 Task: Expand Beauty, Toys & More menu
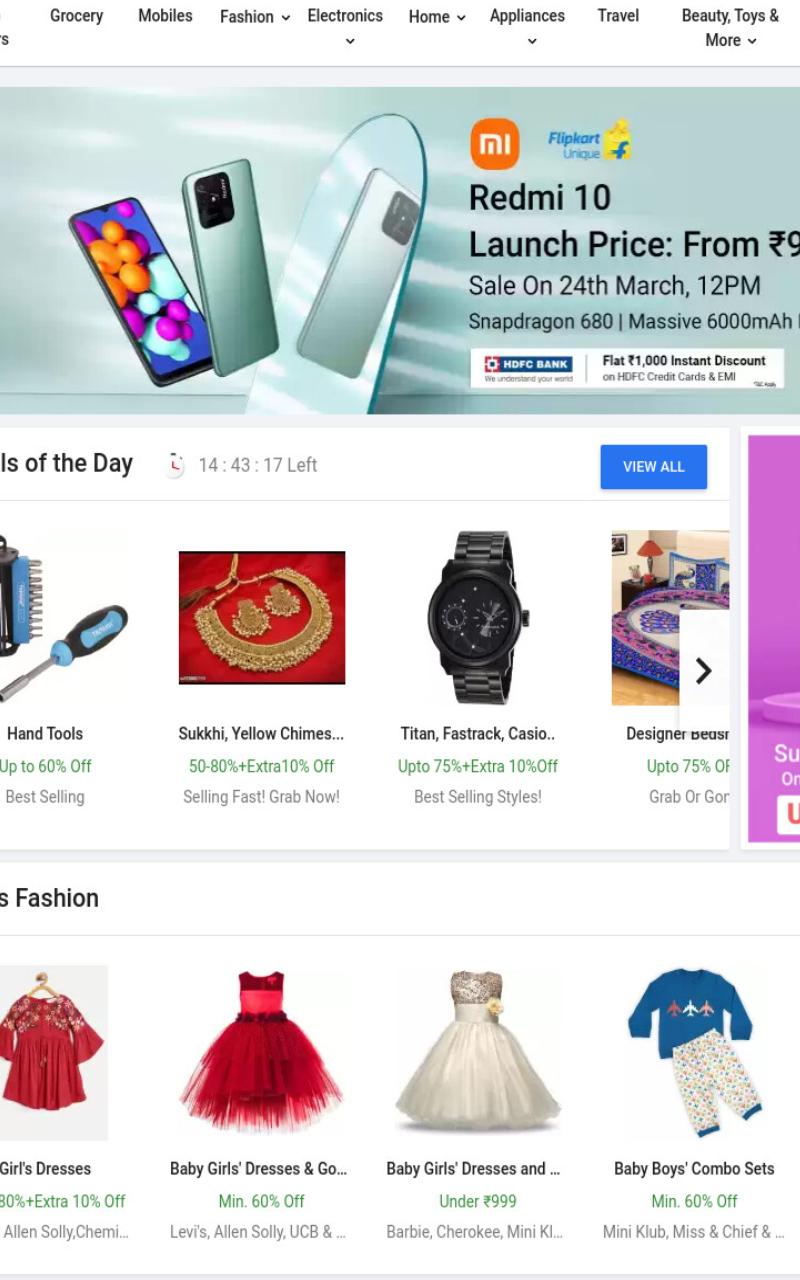[x=730, y=28]
